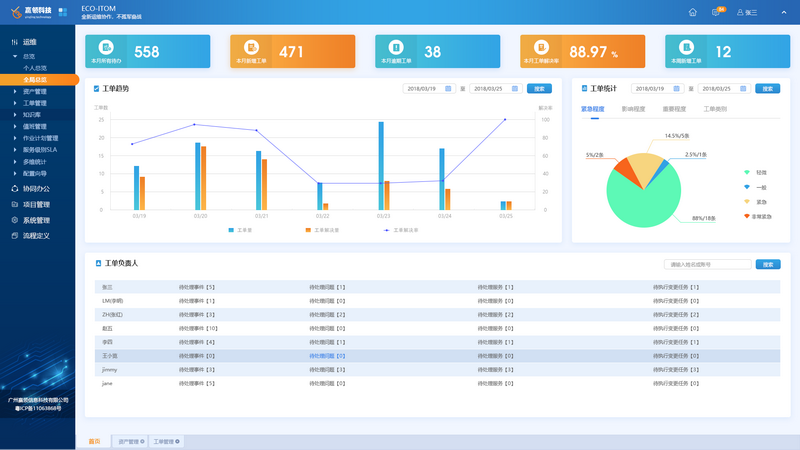Collapse the 总览 tree section
The image size is (800, 450).
(15, 56)
